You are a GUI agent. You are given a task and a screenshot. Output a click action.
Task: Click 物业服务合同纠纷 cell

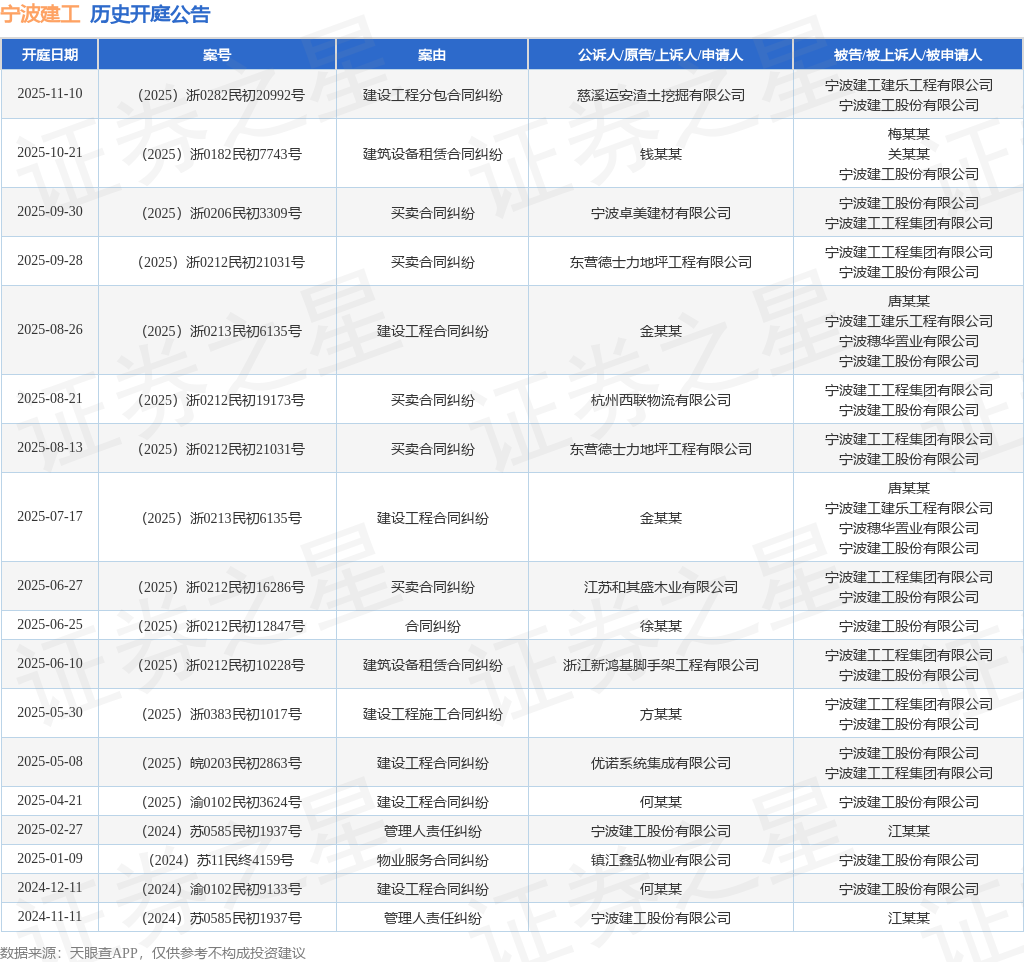pyautogui.click(x=432, y=860)
